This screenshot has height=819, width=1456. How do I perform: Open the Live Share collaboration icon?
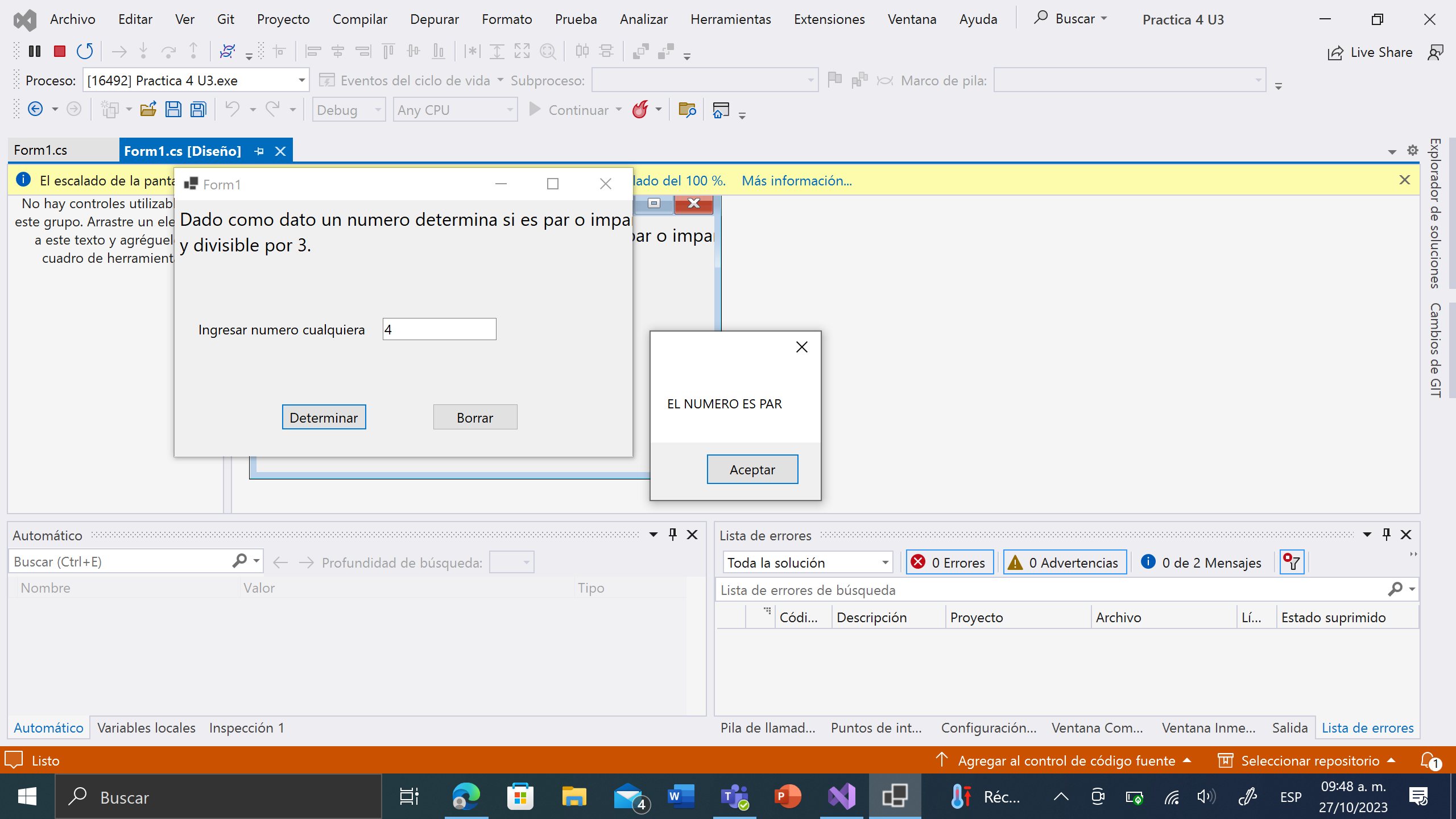[x=1371, y=52]
